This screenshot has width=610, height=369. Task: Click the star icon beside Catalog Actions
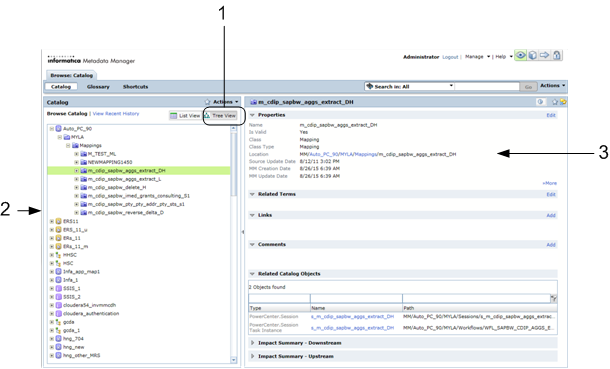click(207, 102)
